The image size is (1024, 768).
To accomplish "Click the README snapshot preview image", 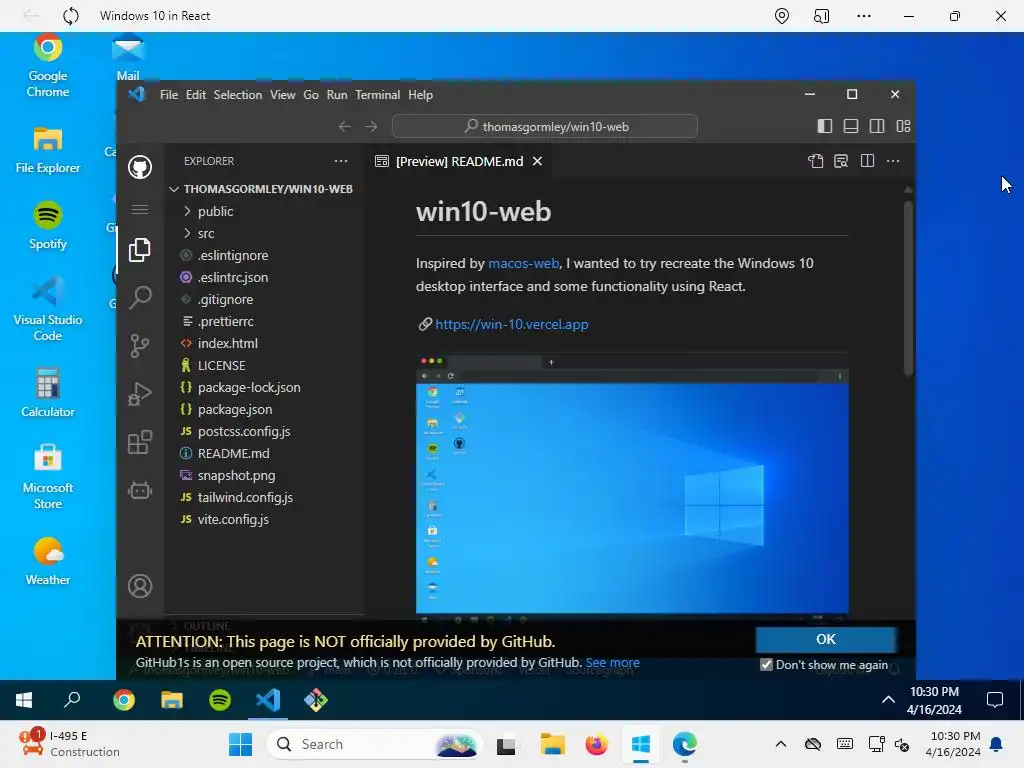I will pyautogui.click(x=632, y=486).
